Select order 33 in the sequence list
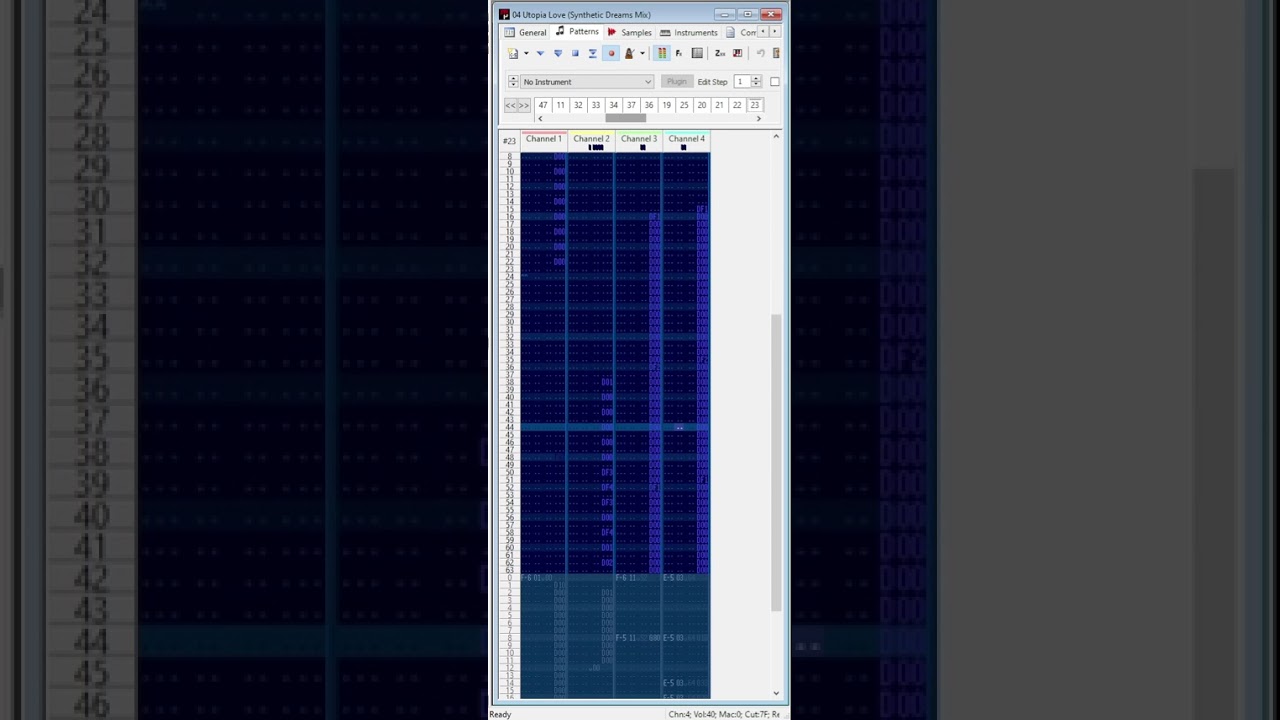The height and width of the screenshot is (720, 1280). [x=595, y=105]
